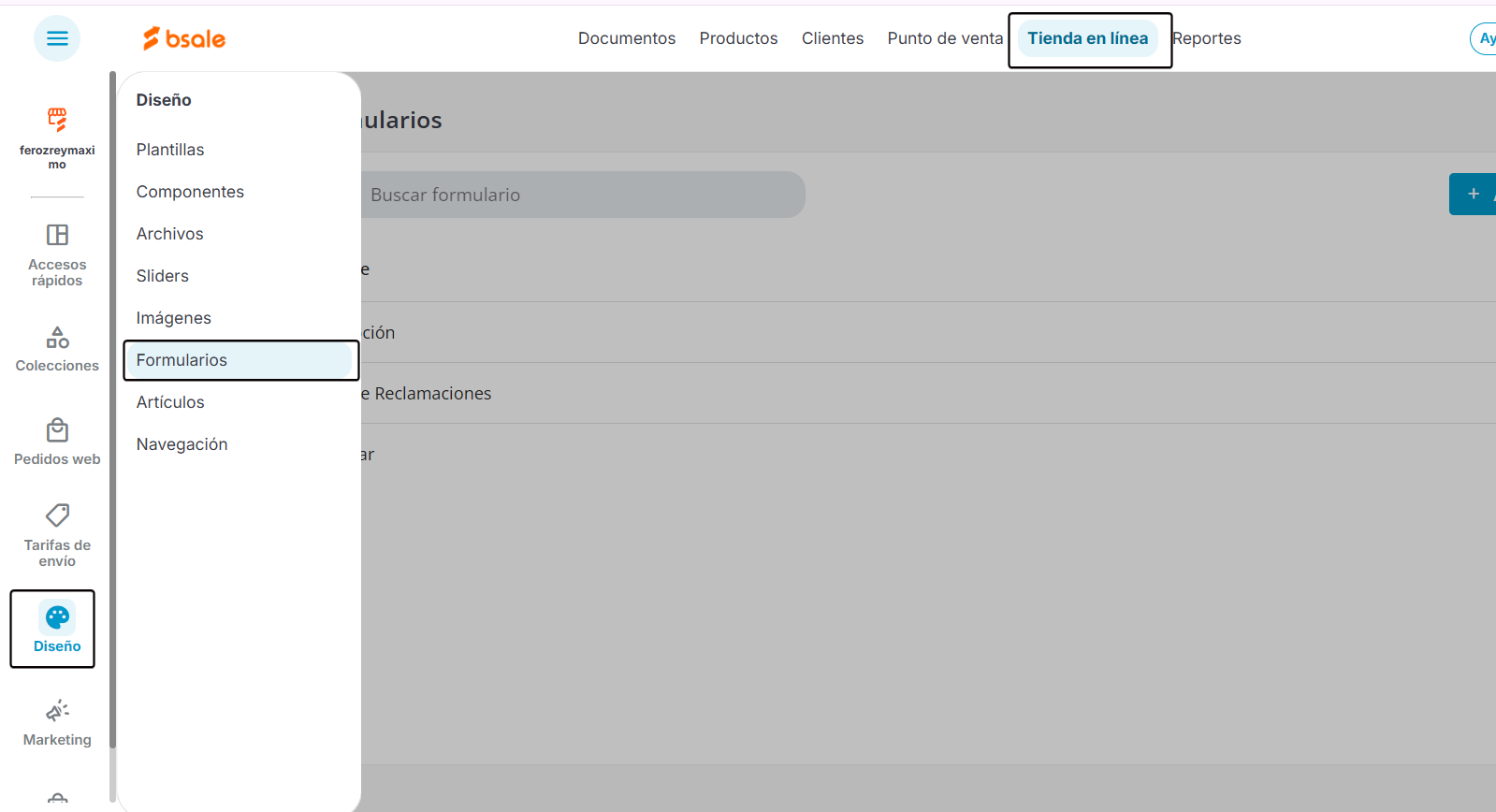Click the blue plus add button
The width and height of the screenshot is (1496, 812).
coord(1473,194)
